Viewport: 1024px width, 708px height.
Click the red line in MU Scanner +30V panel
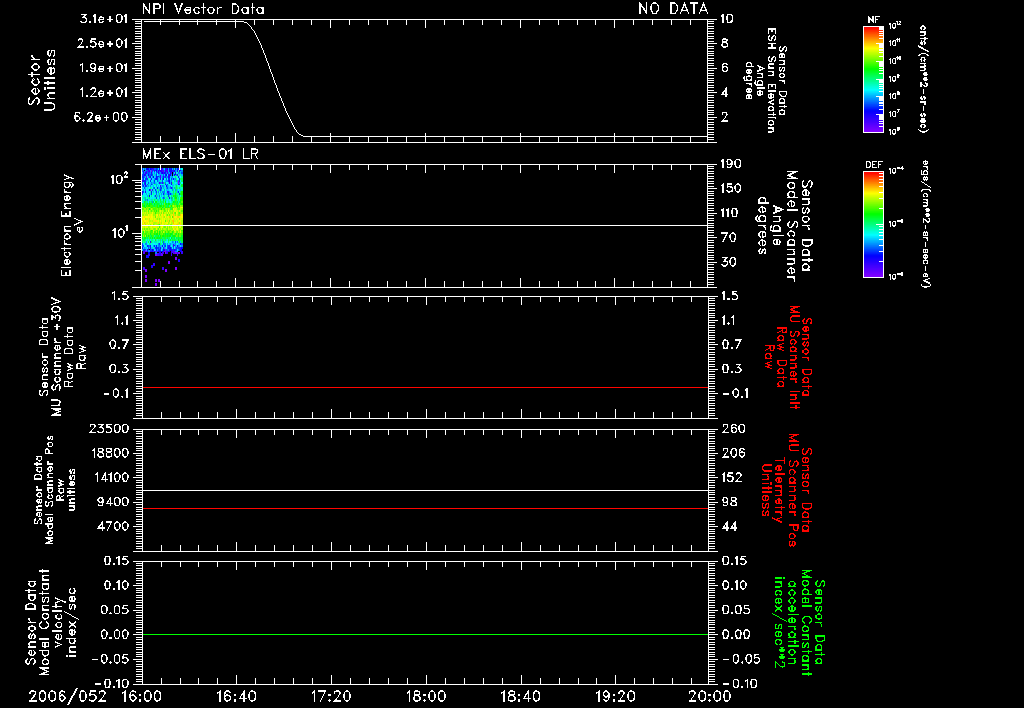425,388
